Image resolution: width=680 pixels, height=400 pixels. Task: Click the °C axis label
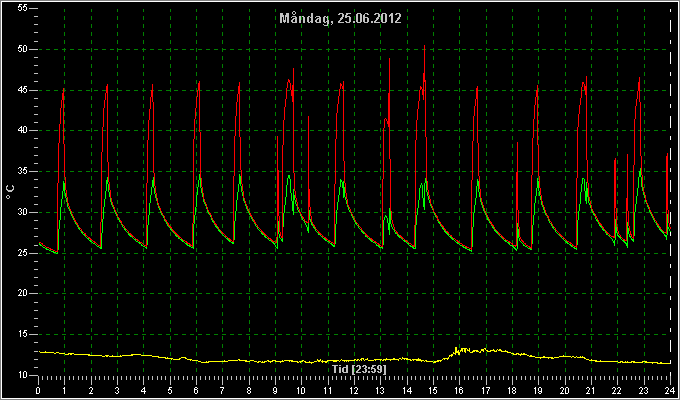point(10,192)
